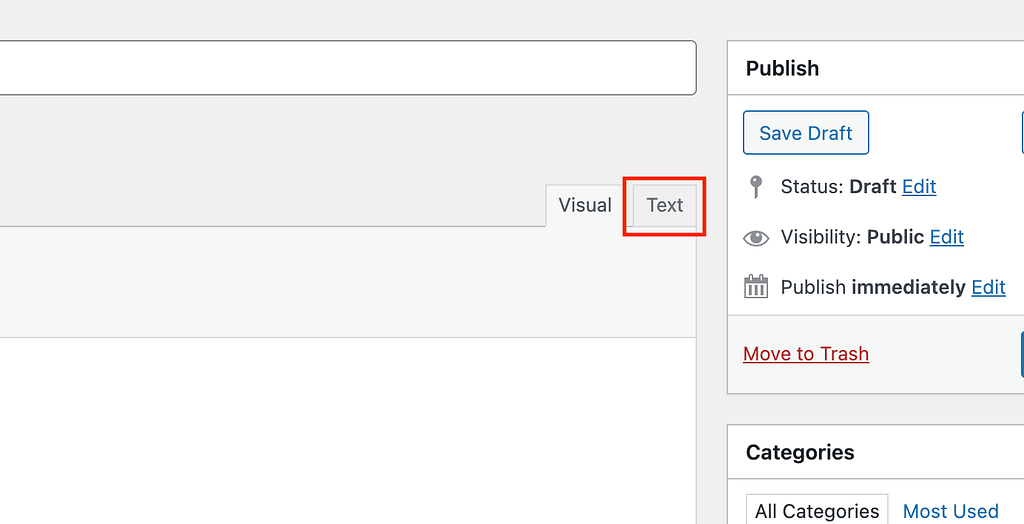
Task: Click the key icon next to Status
Action: point(756,187)
